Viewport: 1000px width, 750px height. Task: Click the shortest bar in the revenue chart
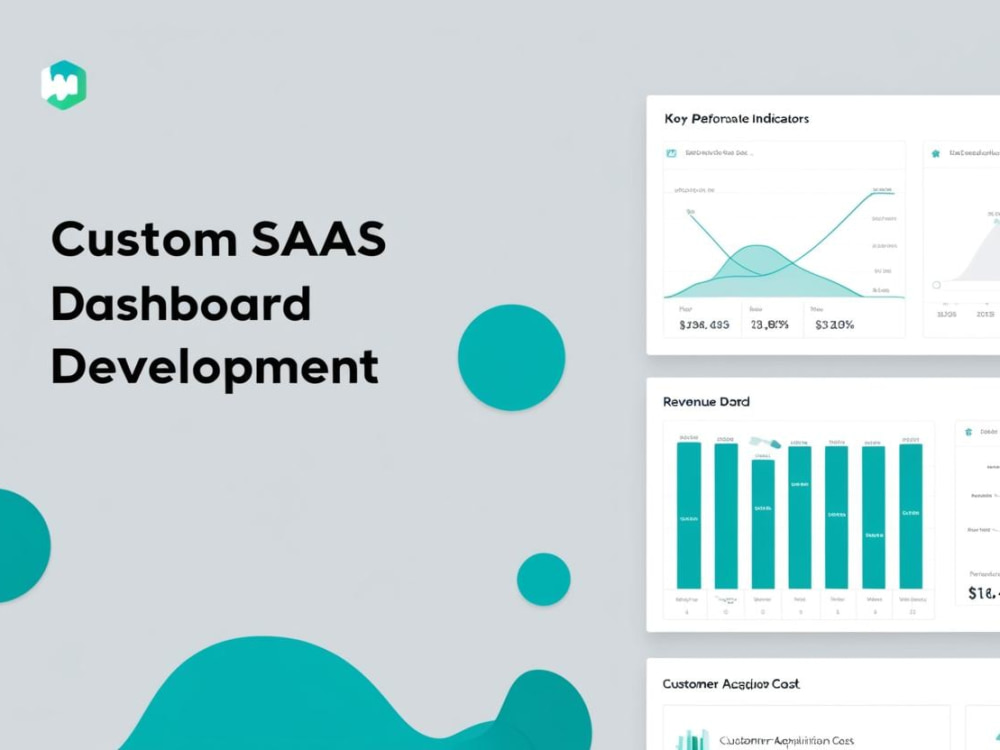(763, 524)
